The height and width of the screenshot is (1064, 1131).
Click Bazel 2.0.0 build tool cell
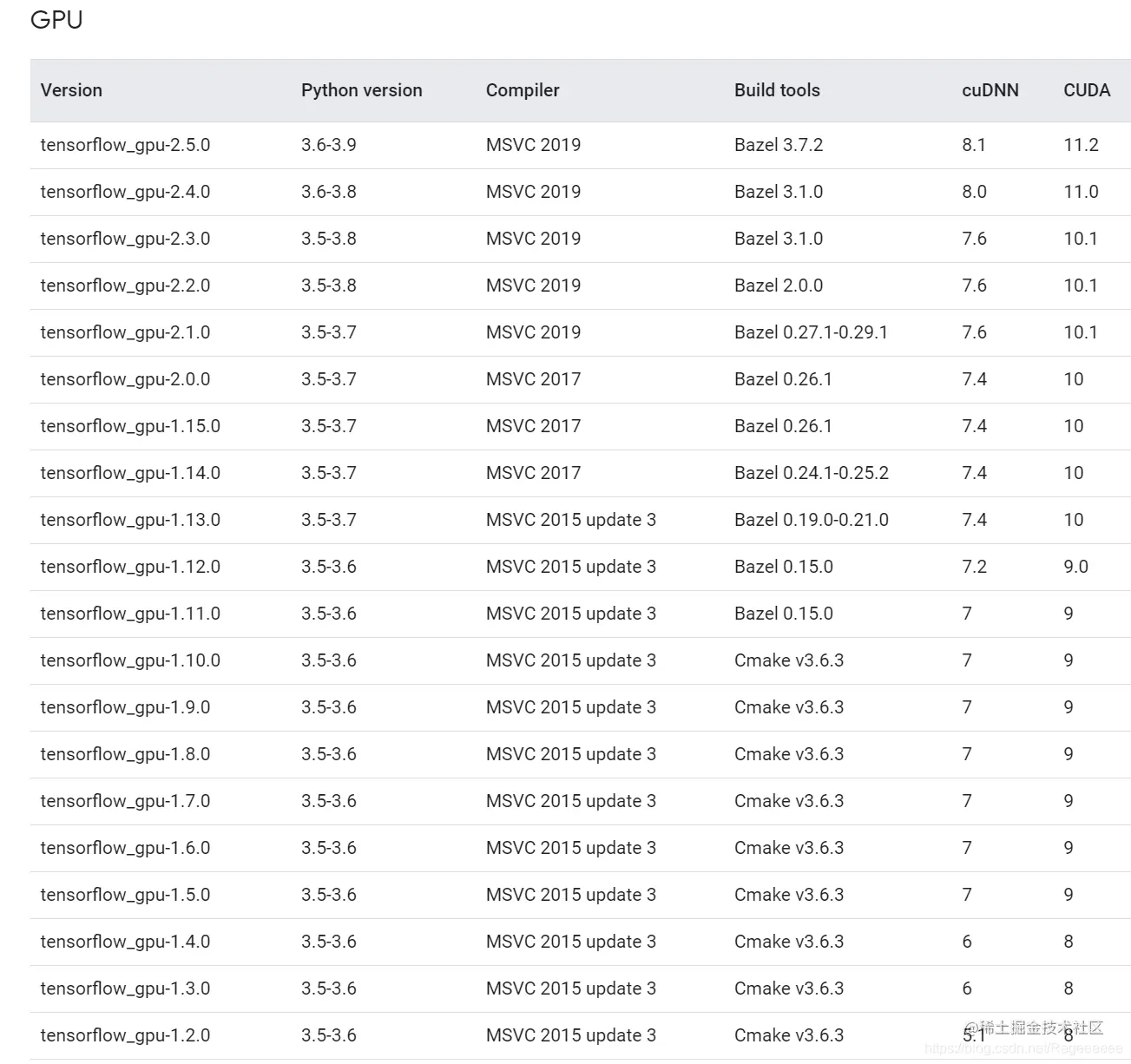click(779, 286)
